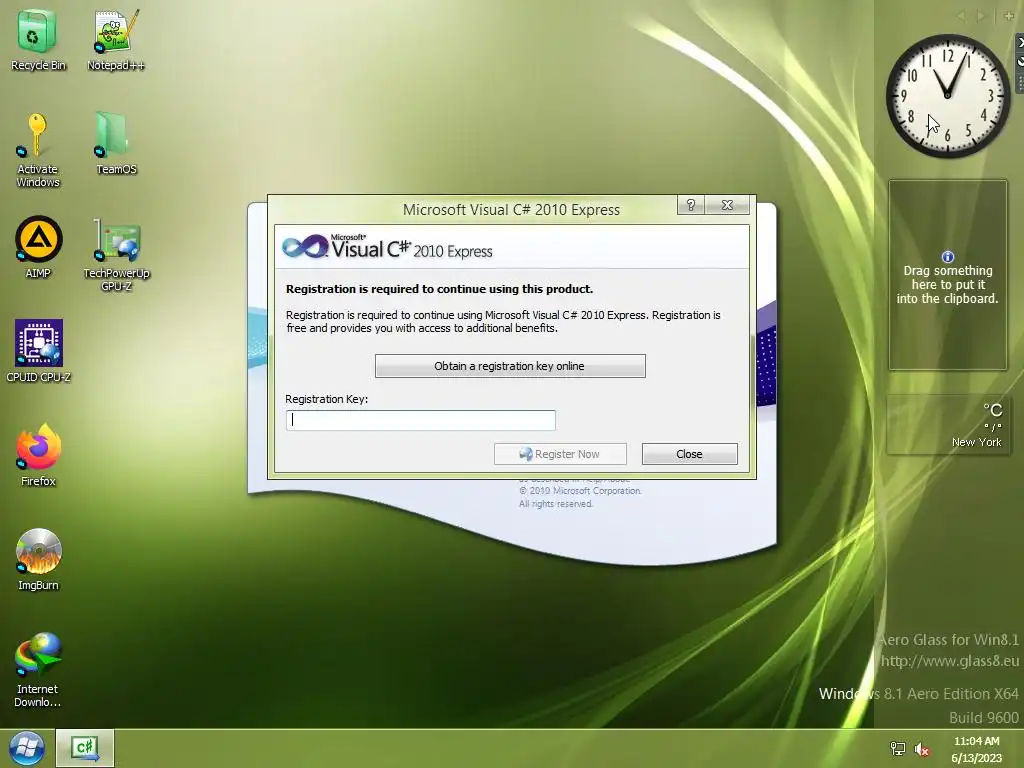
Task: Open the New York weather gadget
Action: [x=948, y=424]
